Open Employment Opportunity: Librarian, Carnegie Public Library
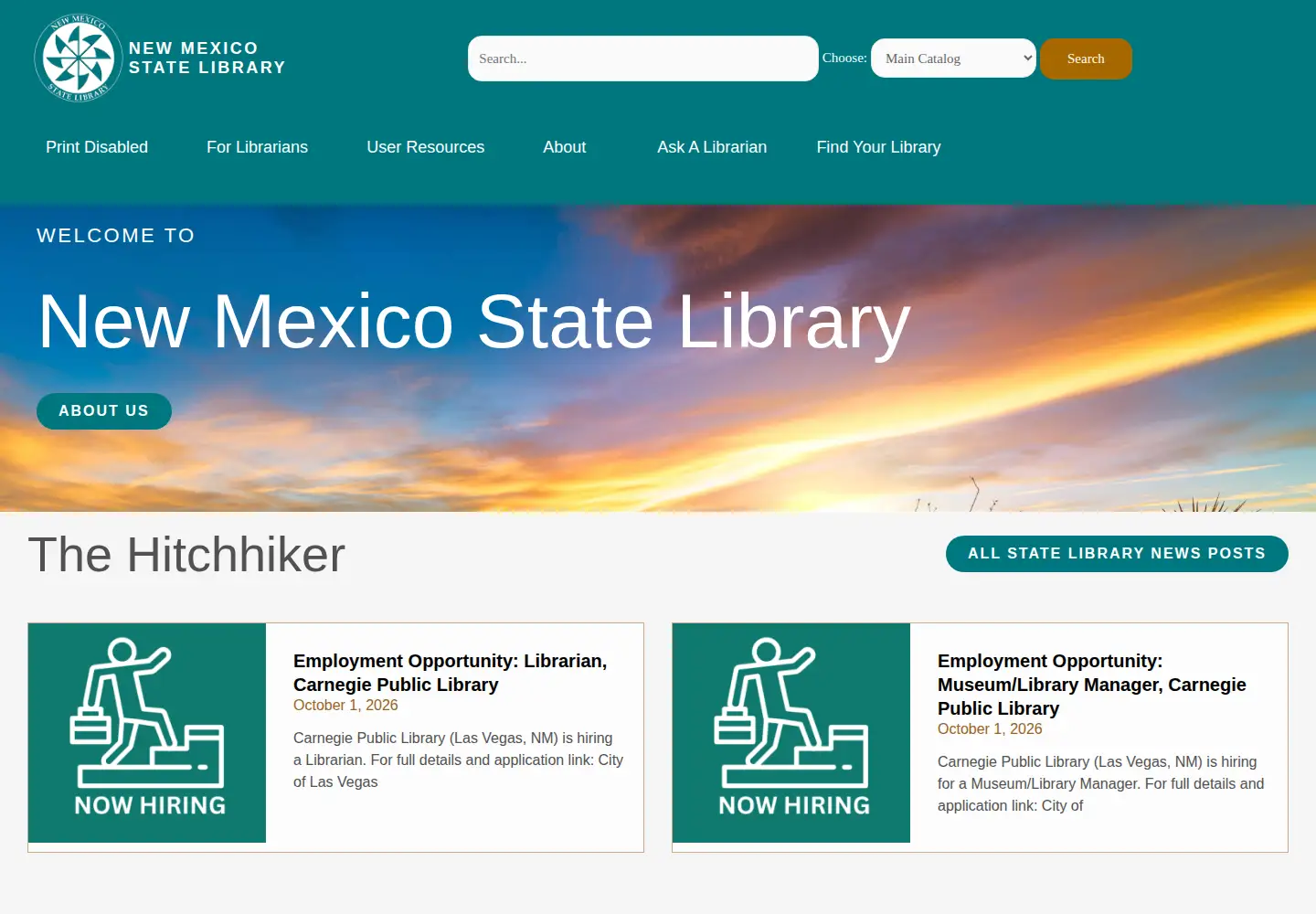Image resolution: width=1316 pixels, height=914 pixels. (x=451, y=673)
